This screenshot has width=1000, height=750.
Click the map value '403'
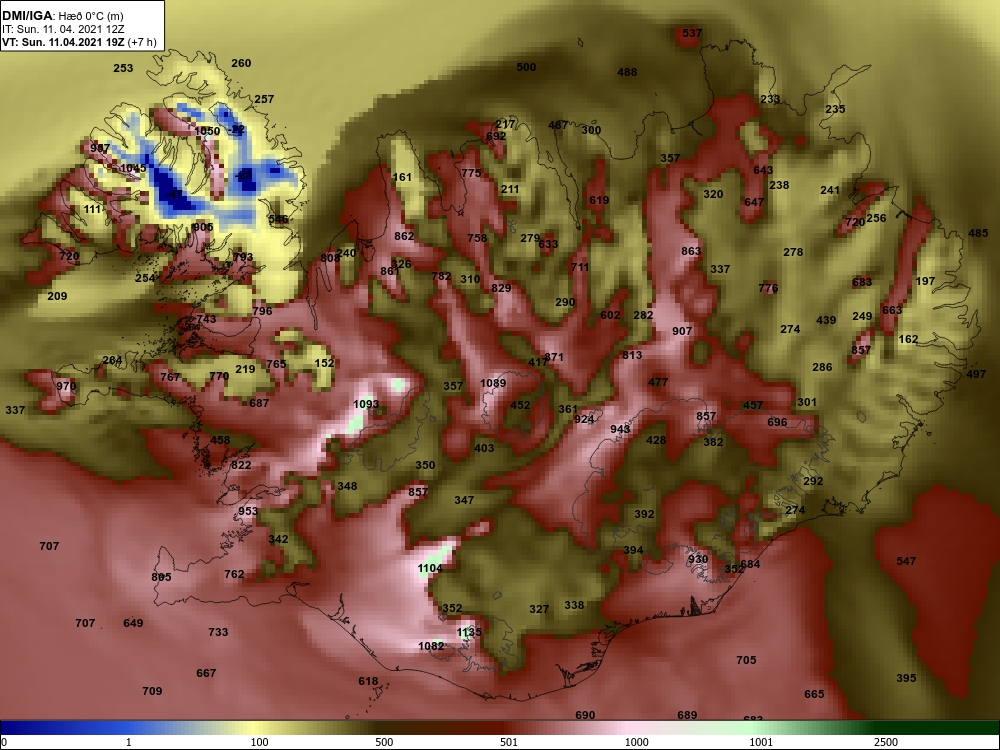pyautogui.click(x=484, y=448)
